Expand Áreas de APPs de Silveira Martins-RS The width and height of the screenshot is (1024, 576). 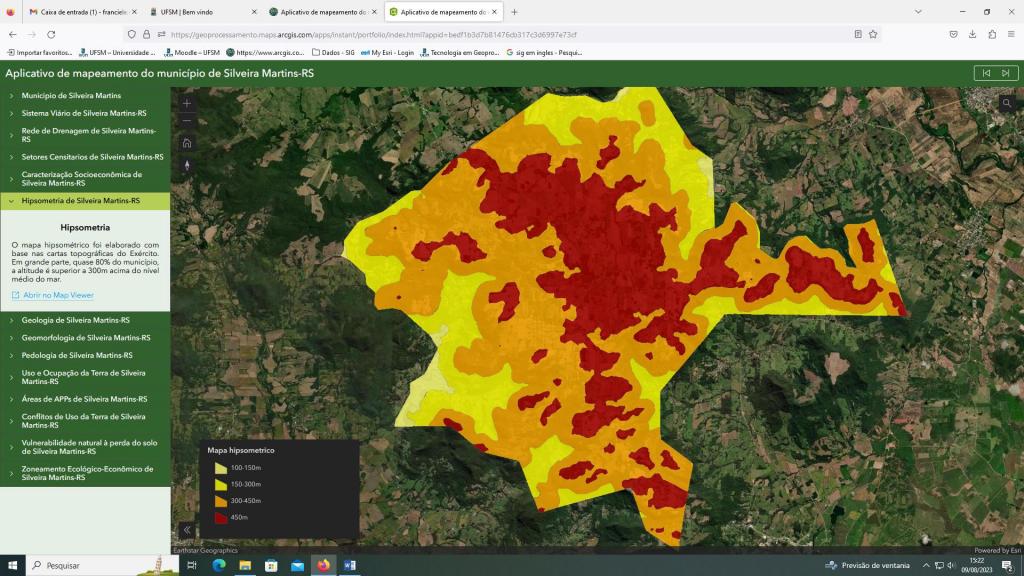84,399
